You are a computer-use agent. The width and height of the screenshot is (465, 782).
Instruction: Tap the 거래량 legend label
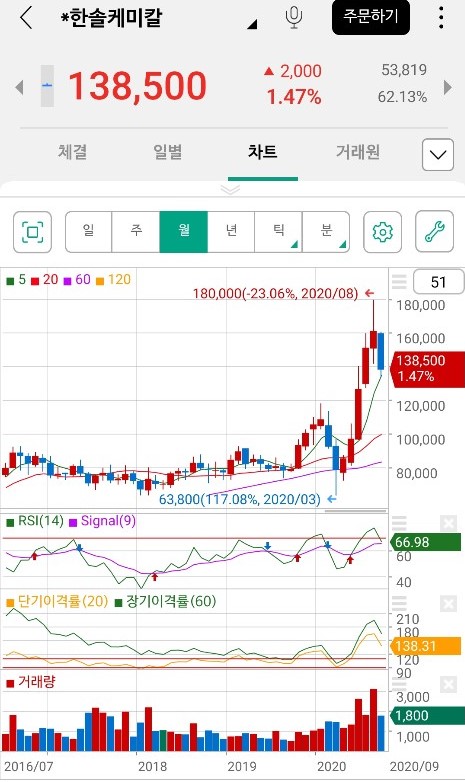31,682
